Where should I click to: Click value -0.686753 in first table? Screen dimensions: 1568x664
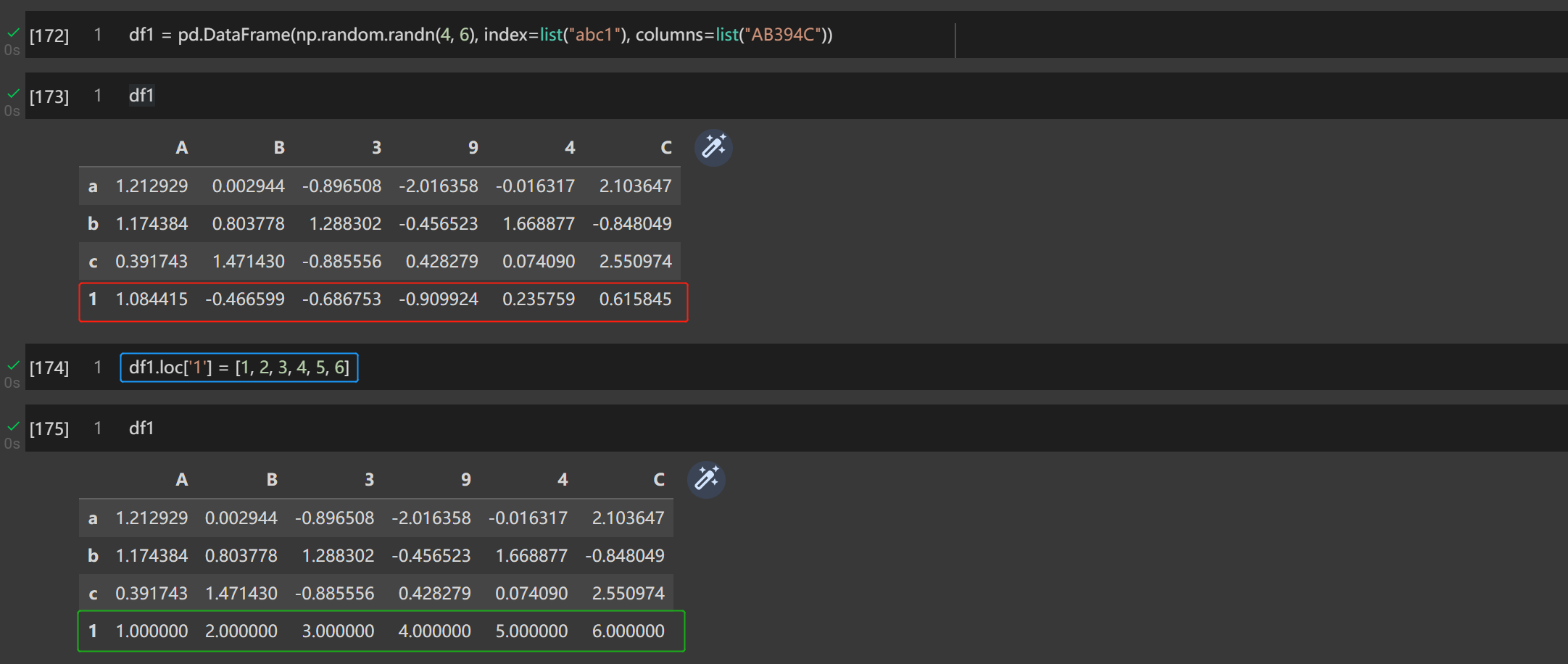coord(341,299)
